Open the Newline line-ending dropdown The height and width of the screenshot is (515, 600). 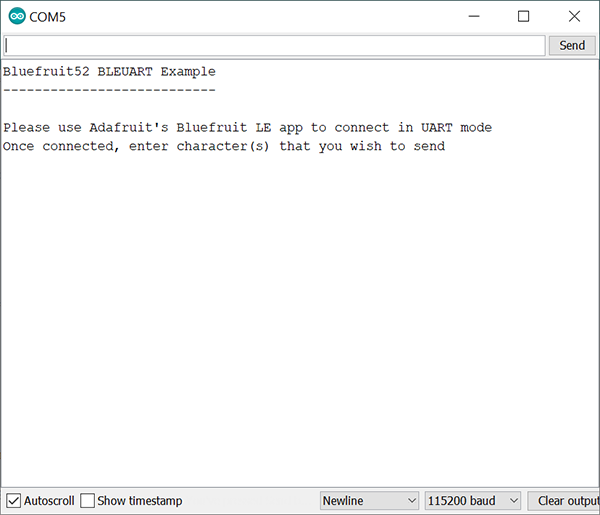pos(369,500)
